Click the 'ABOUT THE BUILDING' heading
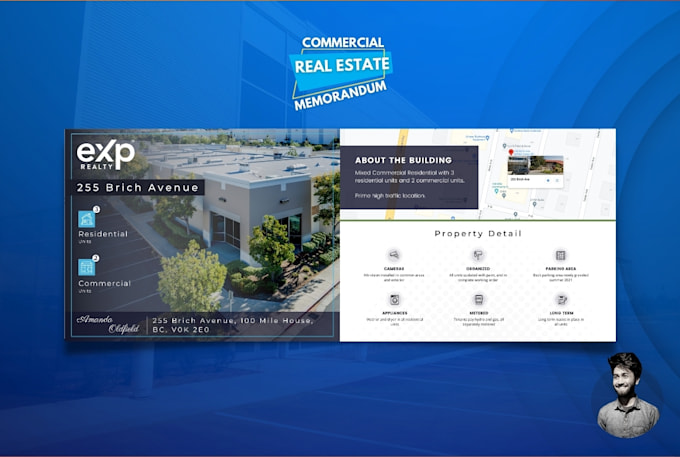The image size is (680, 457). [403, 160]
